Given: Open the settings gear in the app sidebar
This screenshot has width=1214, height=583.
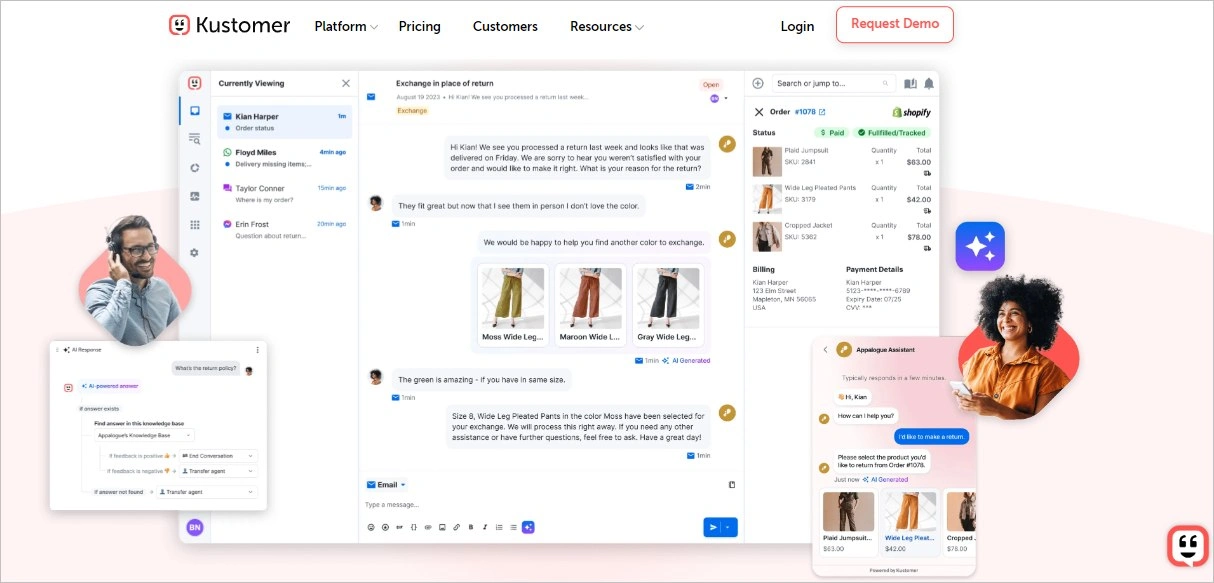Looking at the screenshot, I should coord(195,253).
